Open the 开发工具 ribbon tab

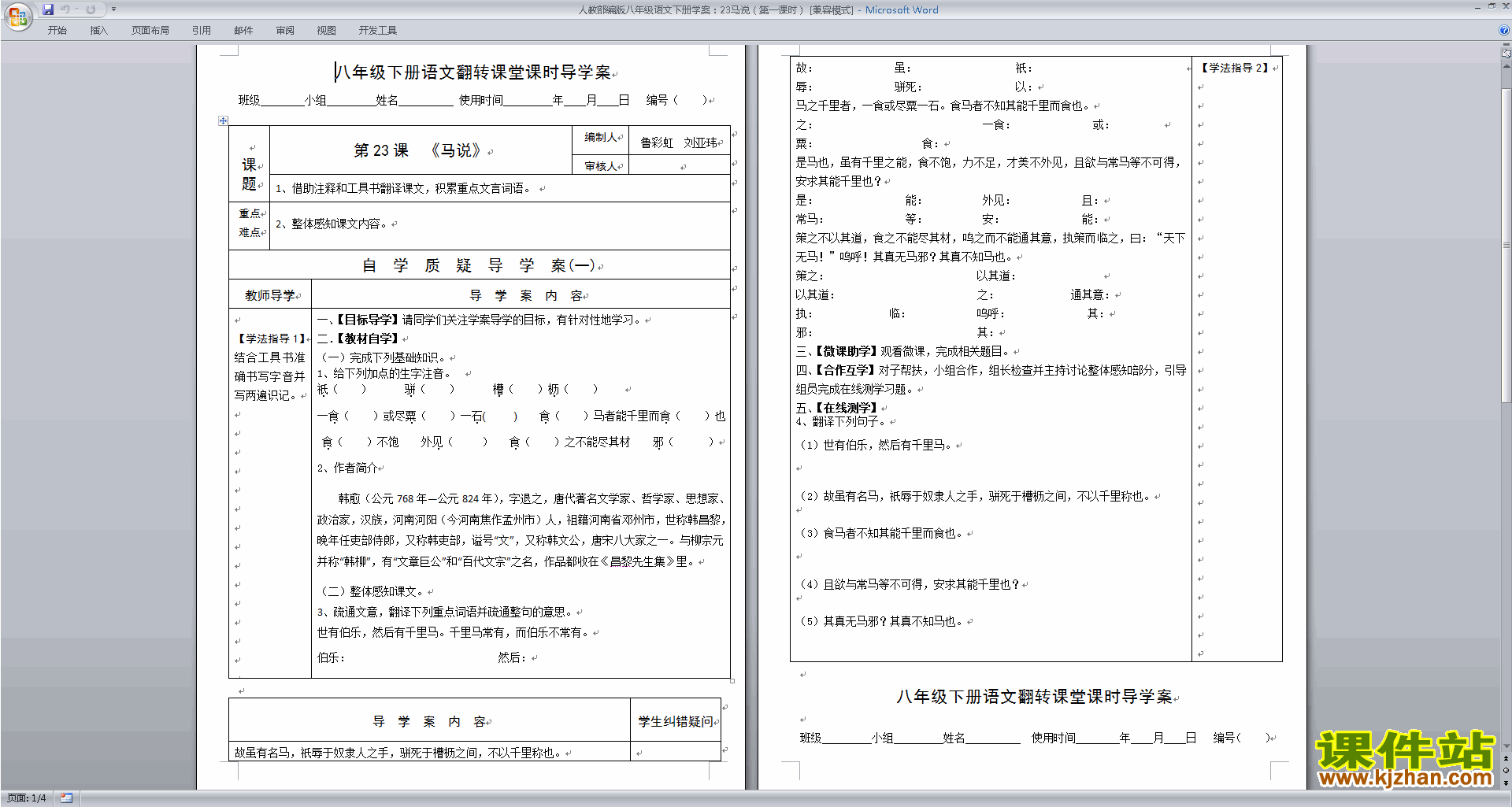click(377, 31)
